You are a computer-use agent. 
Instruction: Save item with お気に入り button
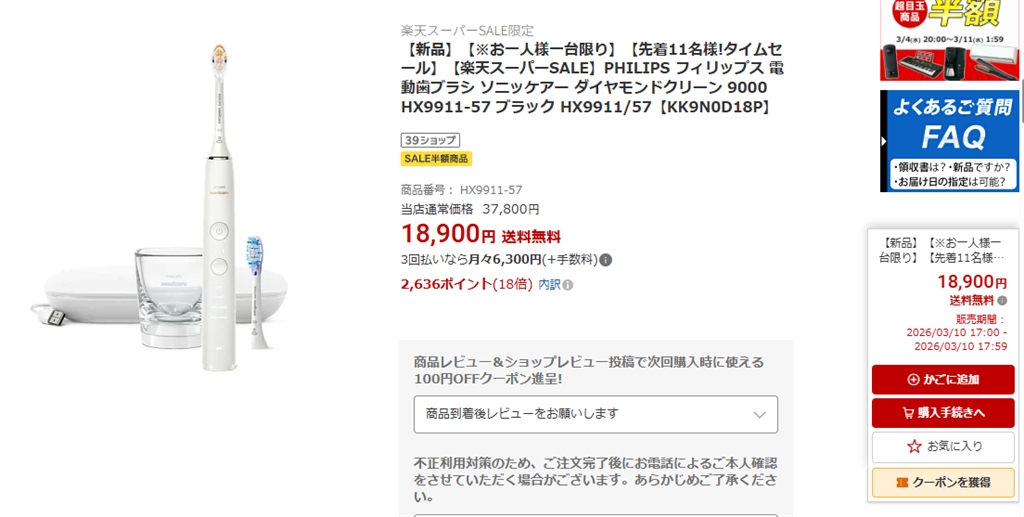coord(943,447)
